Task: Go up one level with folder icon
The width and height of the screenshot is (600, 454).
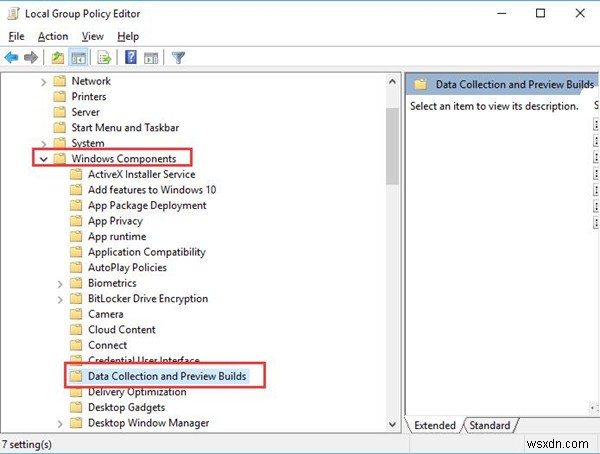Action: pos(58,58)
